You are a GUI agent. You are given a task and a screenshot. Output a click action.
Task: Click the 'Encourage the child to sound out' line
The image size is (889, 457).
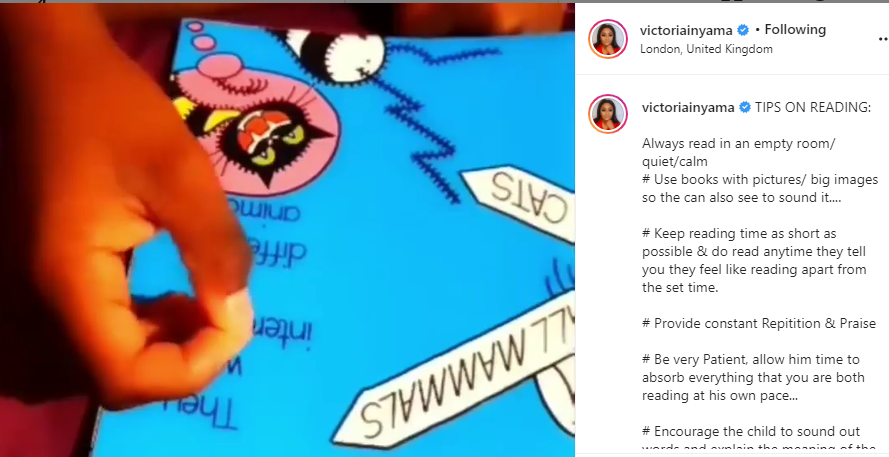coord(751,431)
